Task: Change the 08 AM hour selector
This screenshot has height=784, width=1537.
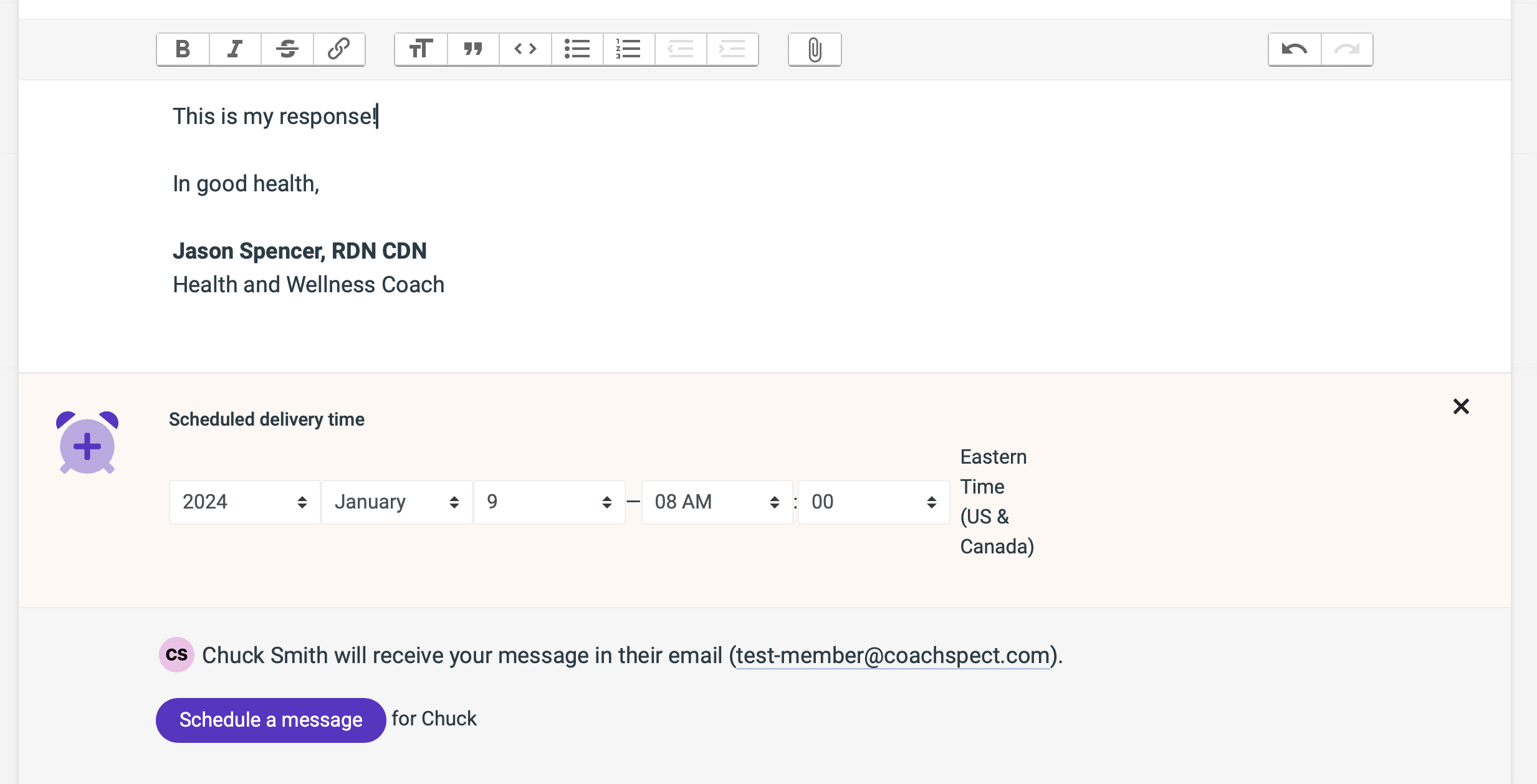Action: [x=717, y=502]
